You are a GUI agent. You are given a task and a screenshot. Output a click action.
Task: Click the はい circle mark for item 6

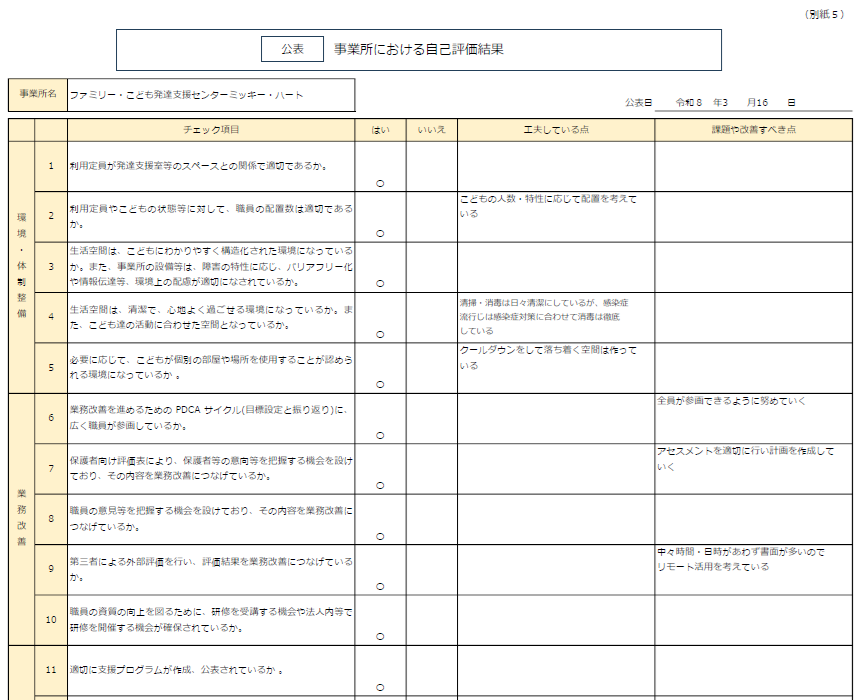[380, 435]
